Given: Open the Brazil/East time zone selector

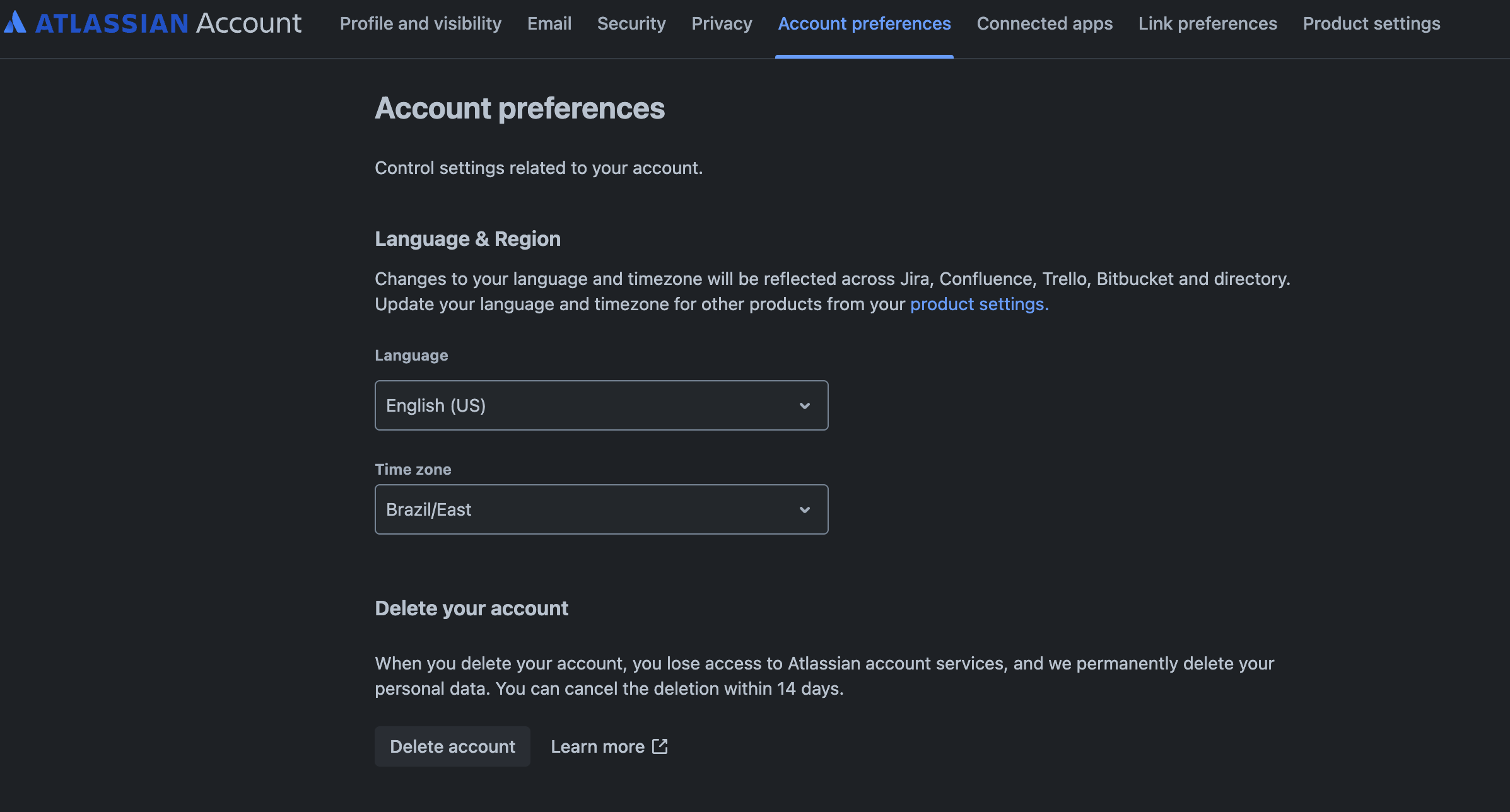Looking at the screenshot, I should coord(600,509).
